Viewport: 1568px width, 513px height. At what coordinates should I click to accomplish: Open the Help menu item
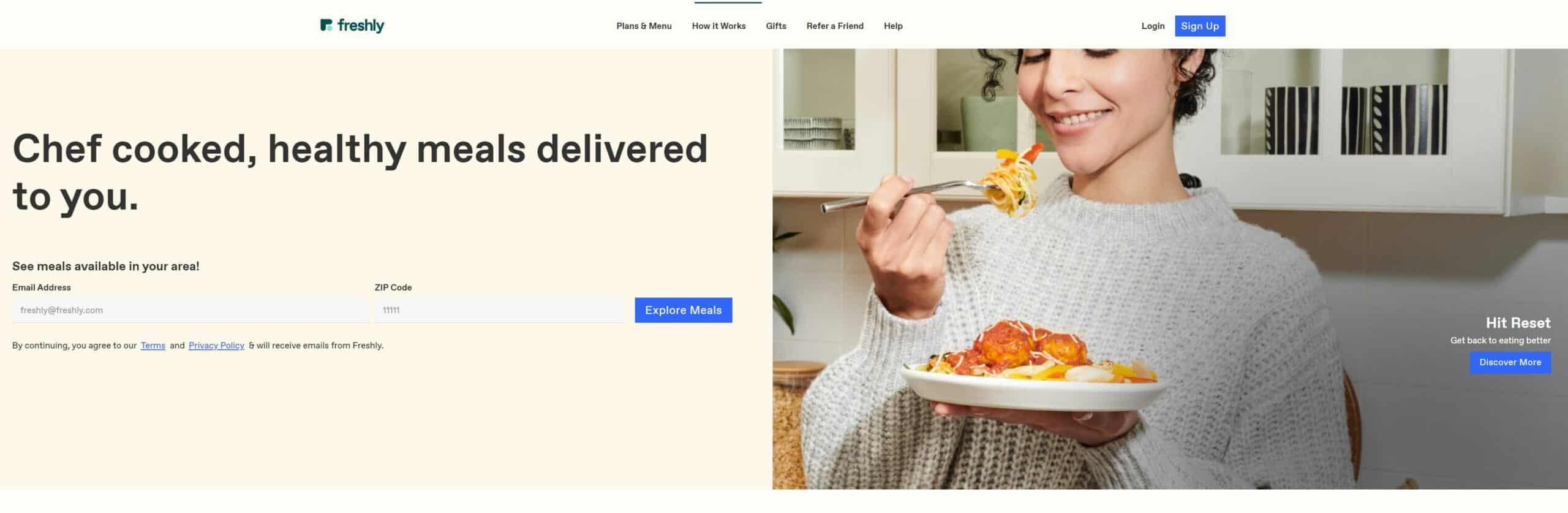click(x=893, y=26)
